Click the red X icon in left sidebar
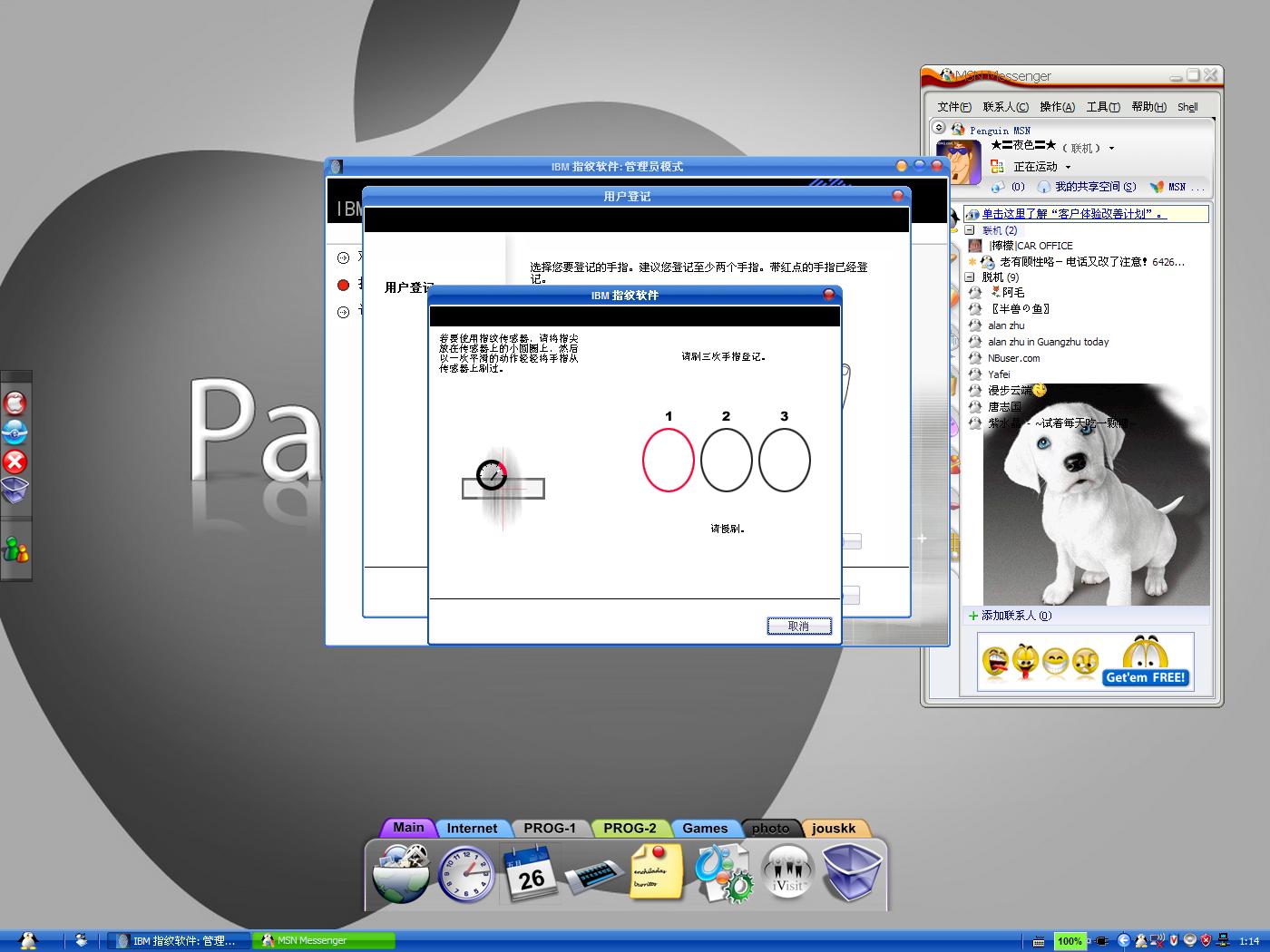Screen dimensions: 1270x952 click(15, 461)
